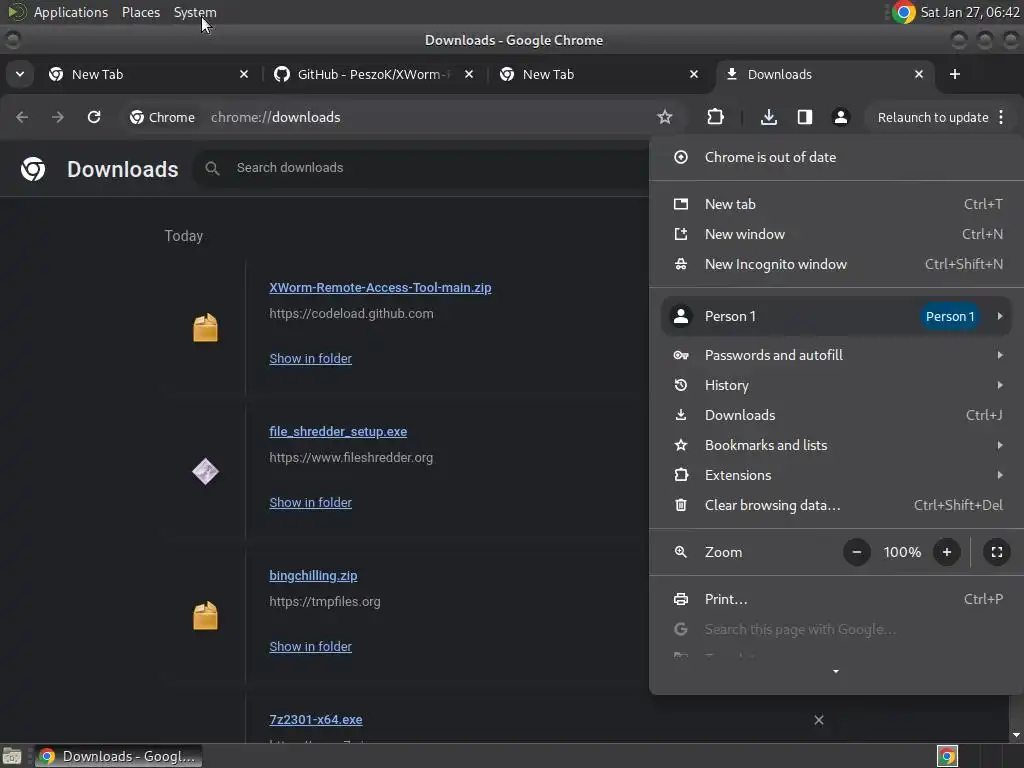Choose New Incognito window
The height and width of the screenshot is (768, 1024).
pyautogui.click(x=836, y=264)
